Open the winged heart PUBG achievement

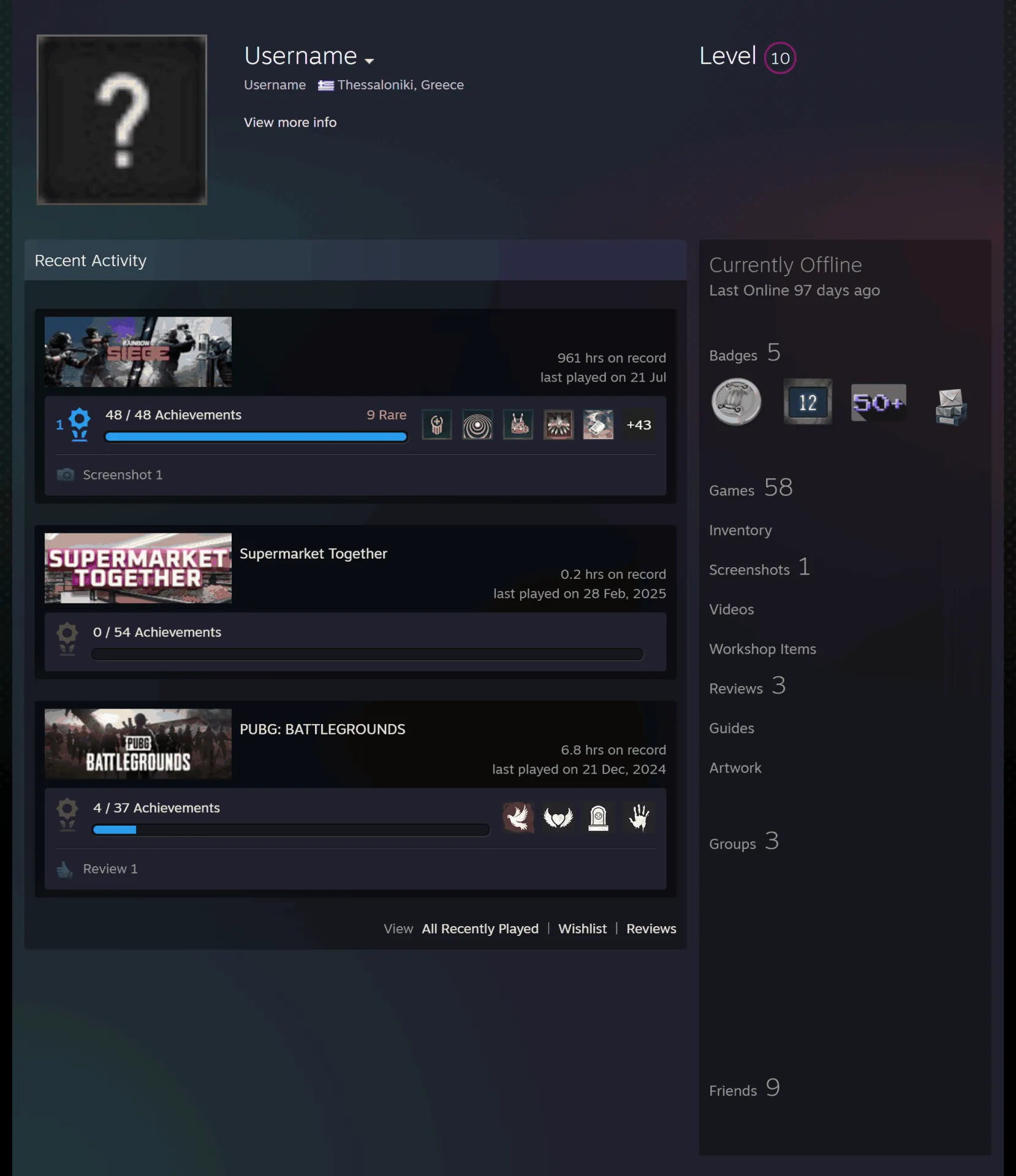pos(558,818)
